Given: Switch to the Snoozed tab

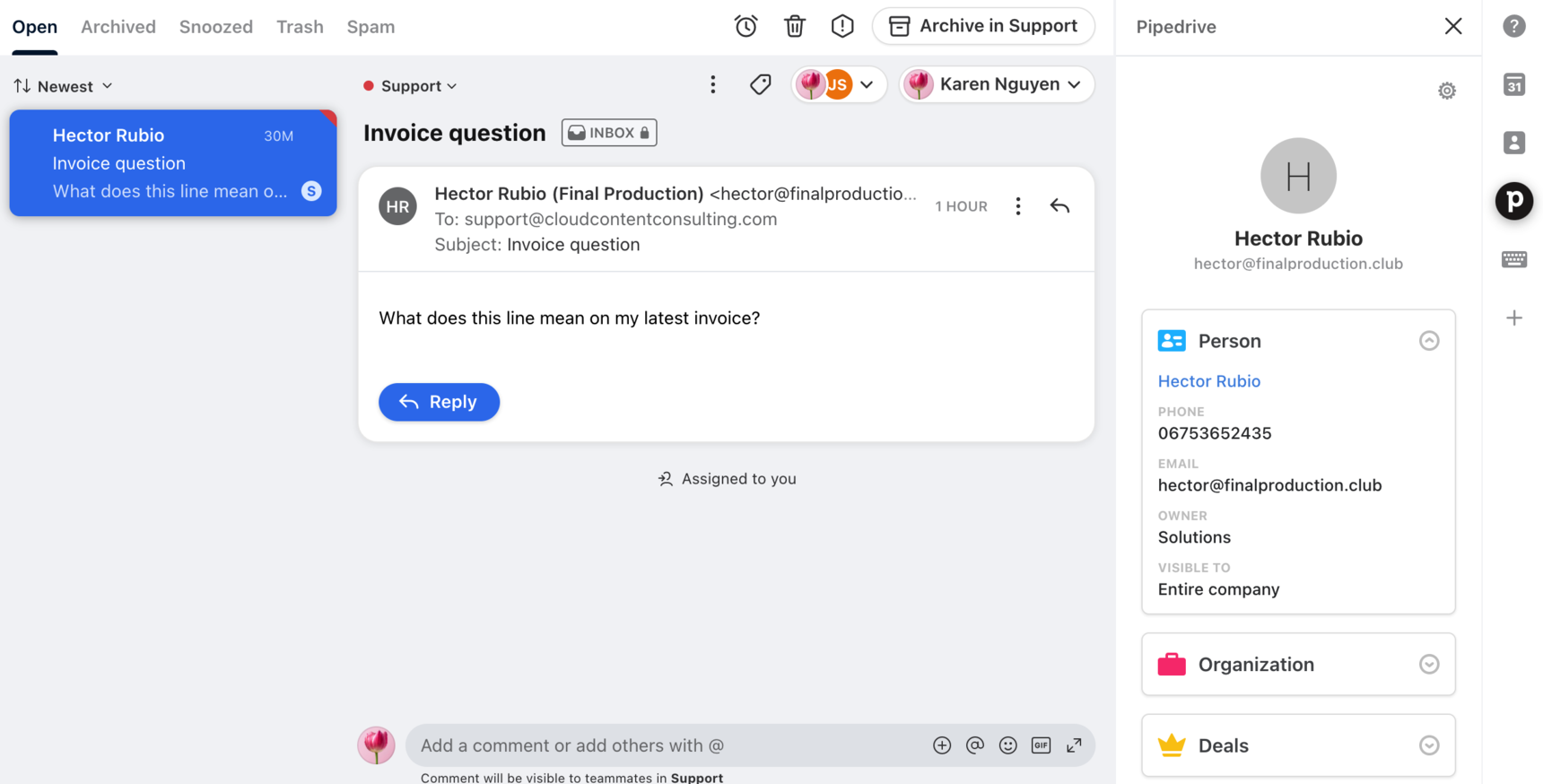Looking at the screenshot, I should 216,27.
